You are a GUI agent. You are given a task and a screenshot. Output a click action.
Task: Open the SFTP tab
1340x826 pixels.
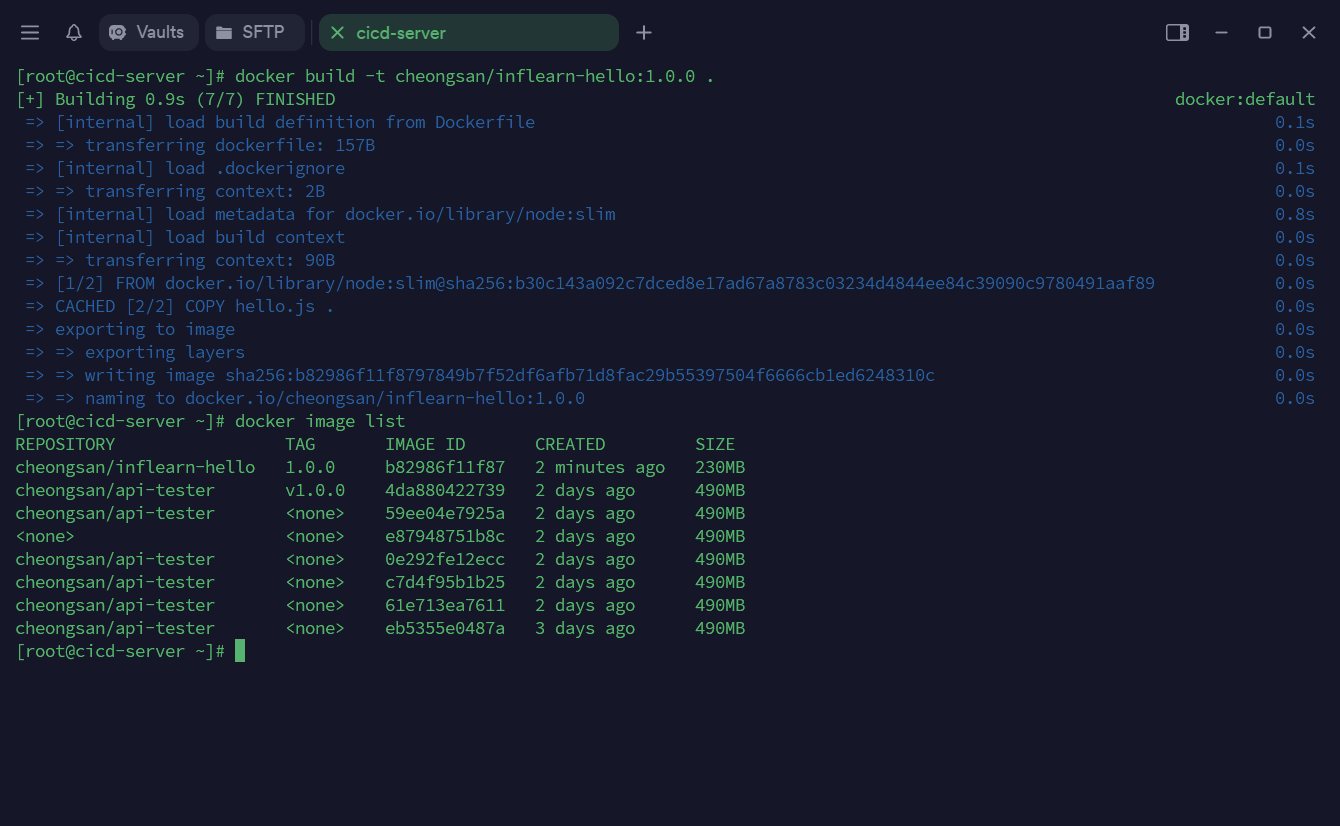pos(254,33)
